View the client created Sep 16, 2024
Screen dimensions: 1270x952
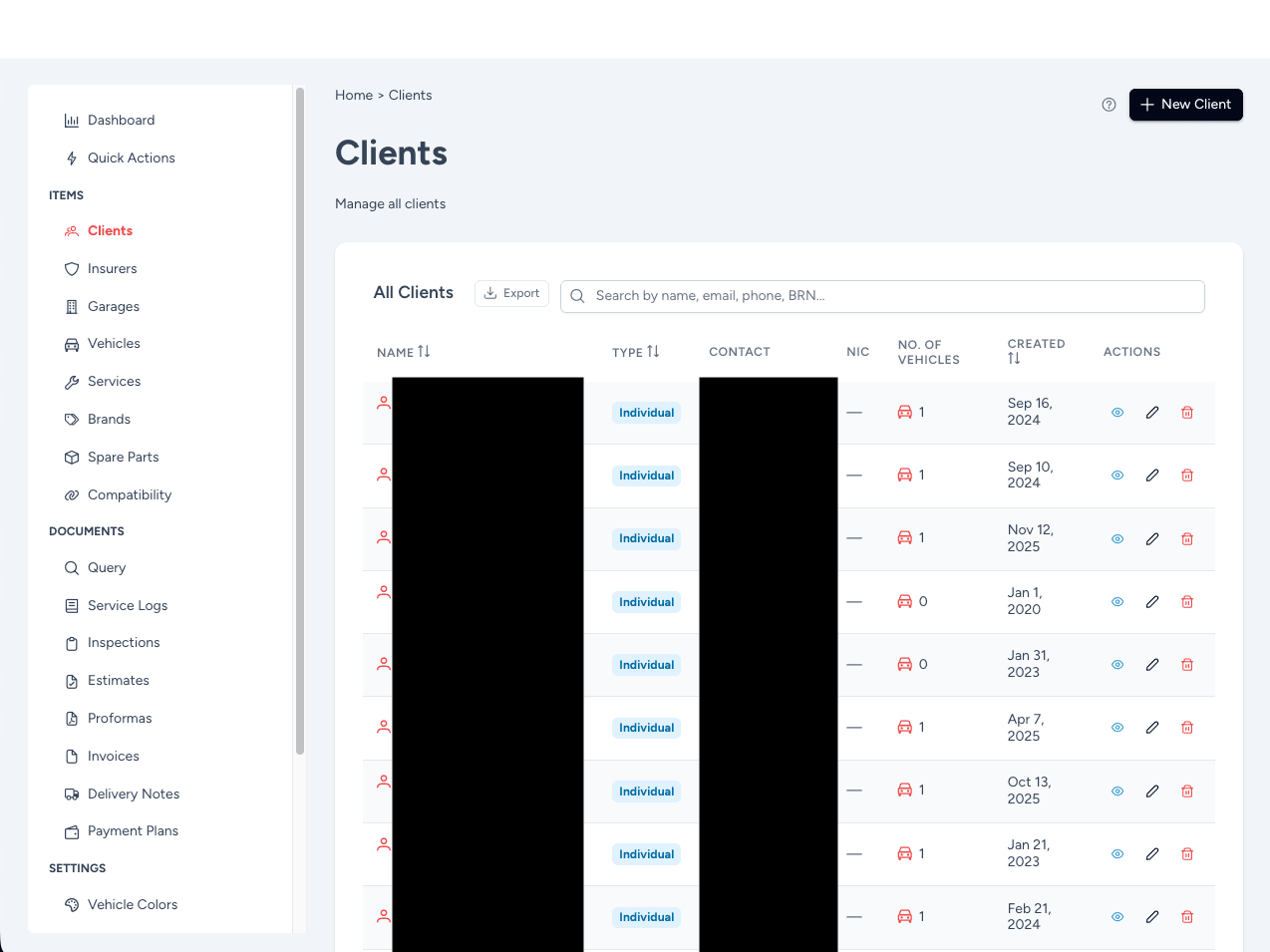point(1117,413)
